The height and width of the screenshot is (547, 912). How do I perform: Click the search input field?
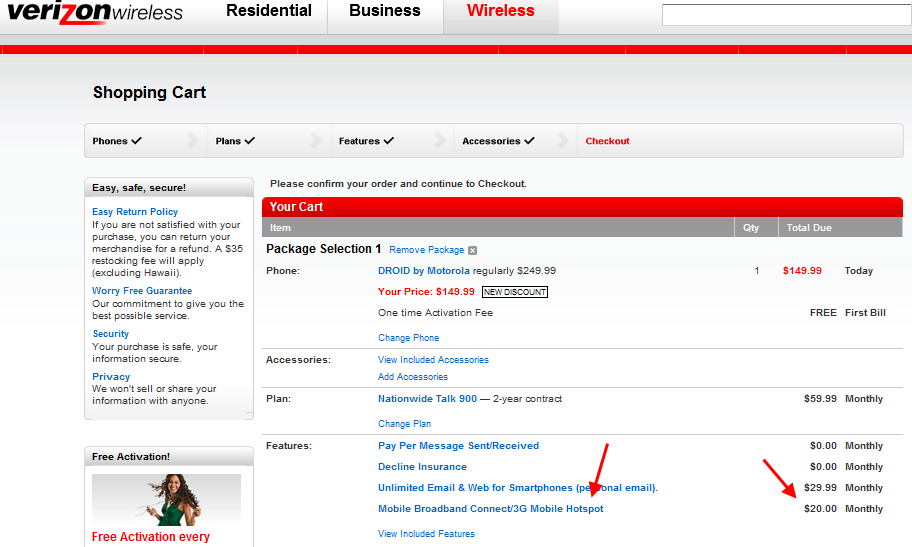786,15
